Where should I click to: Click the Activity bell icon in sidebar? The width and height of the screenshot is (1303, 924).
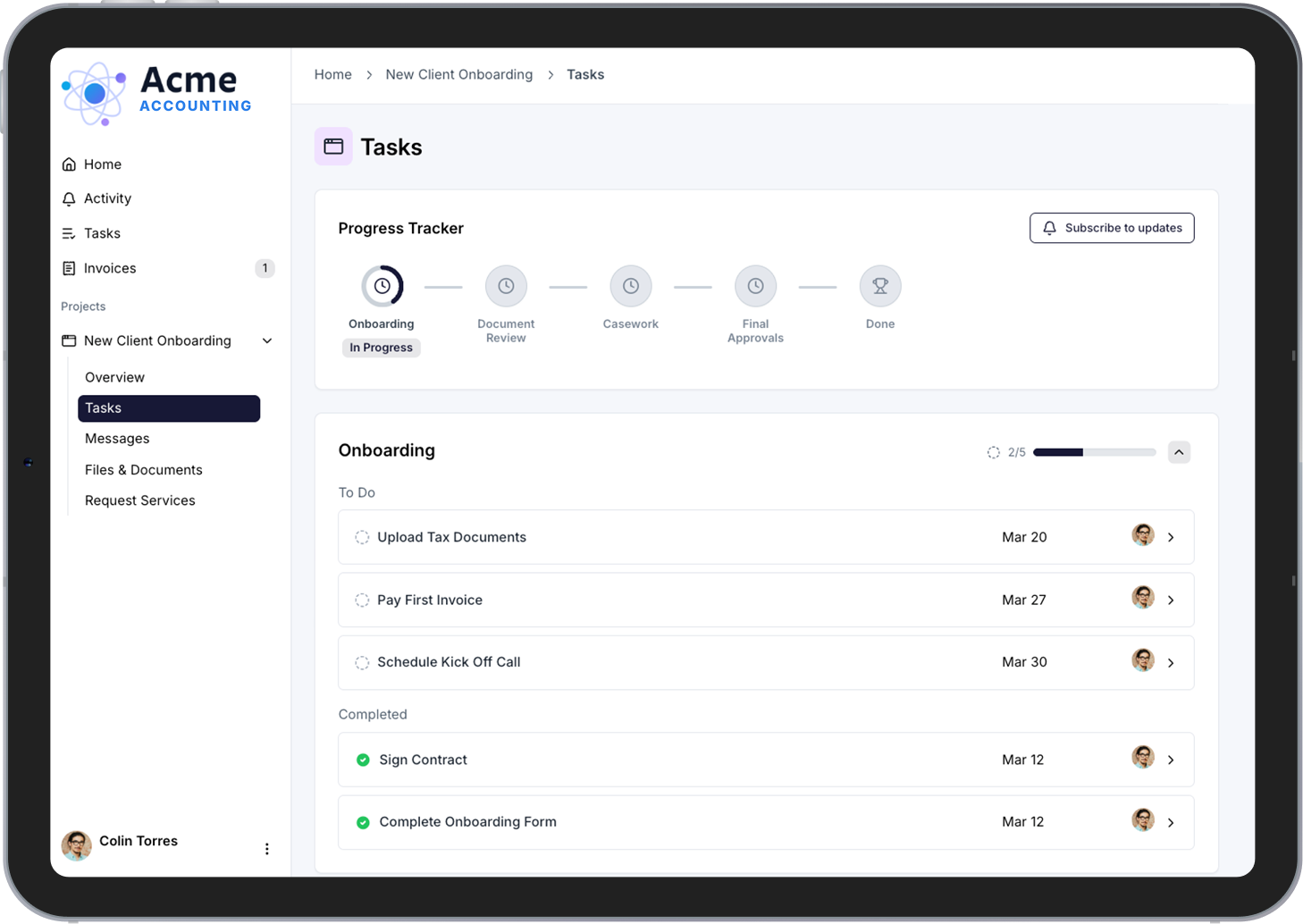[69, 198]
